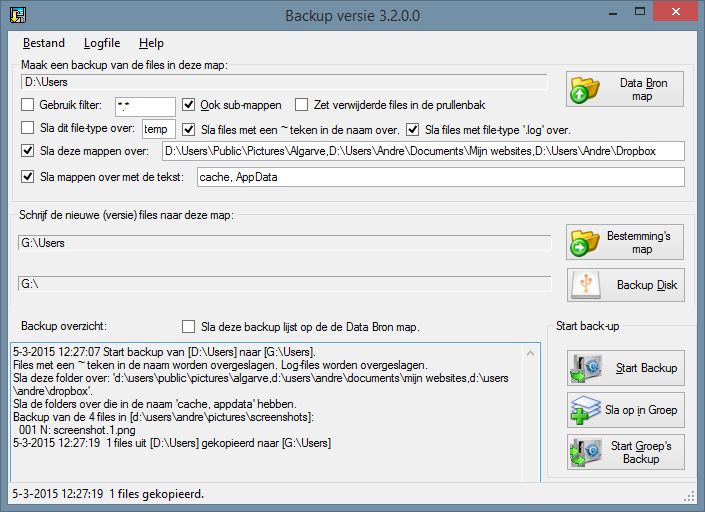Click the window resize grip in status bar
This screenshot has height=512, width=705.
tap(689, 496)
